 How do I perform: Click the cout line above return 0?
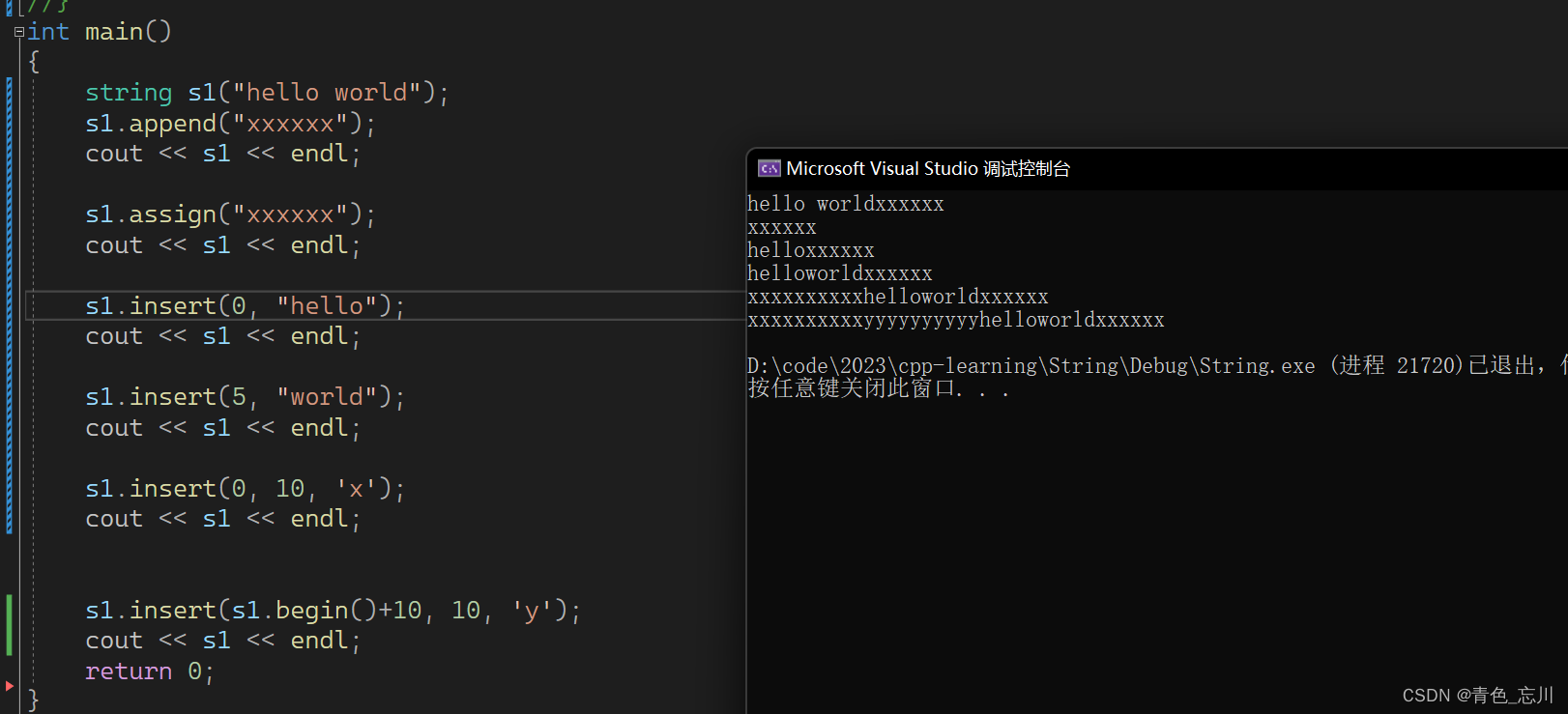click(222, 641)
